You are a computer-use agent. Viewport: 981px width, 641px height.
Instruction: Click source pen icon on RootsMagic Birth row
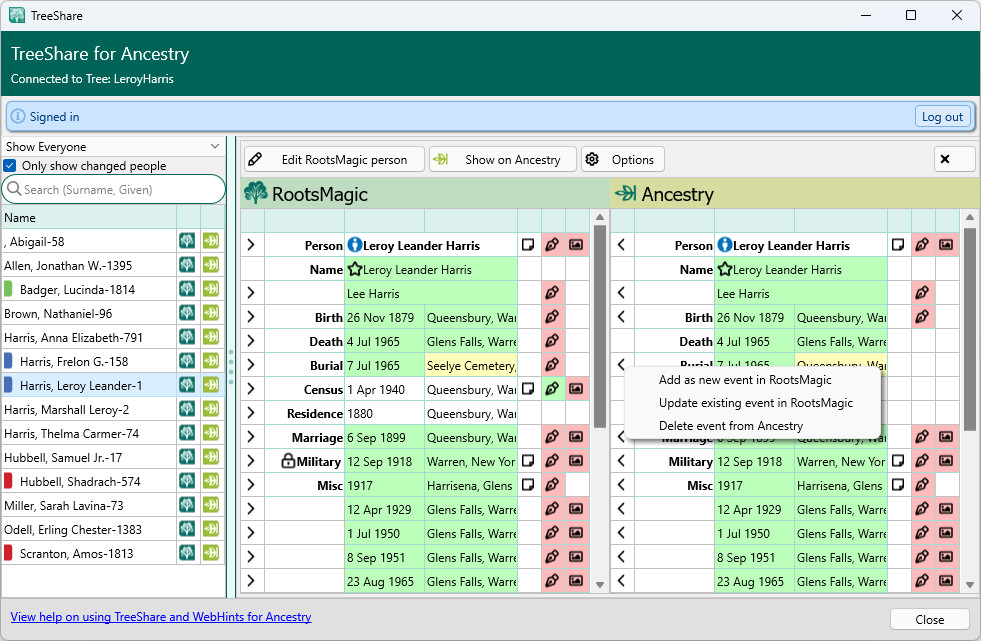click(552, 317)
